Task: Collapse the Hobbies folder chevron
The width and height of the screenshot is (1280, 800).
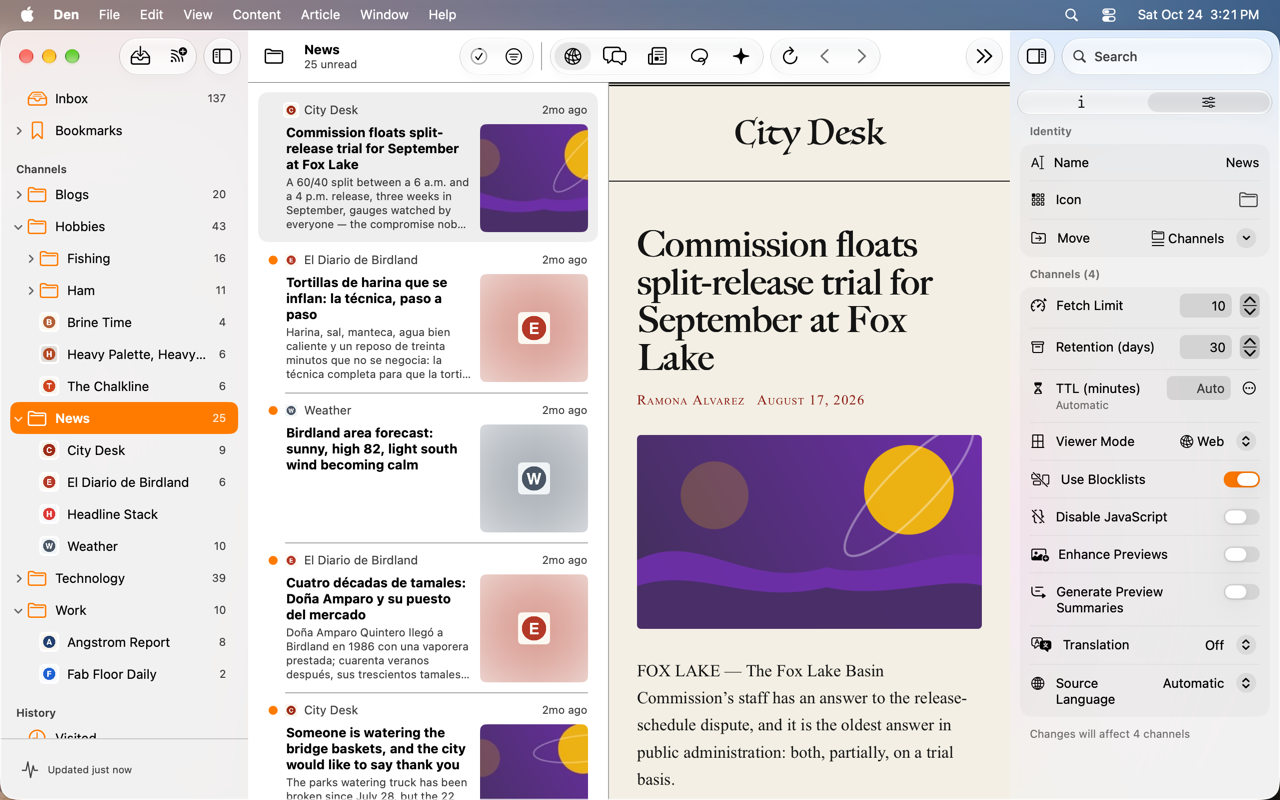Action: pos(19,227)
